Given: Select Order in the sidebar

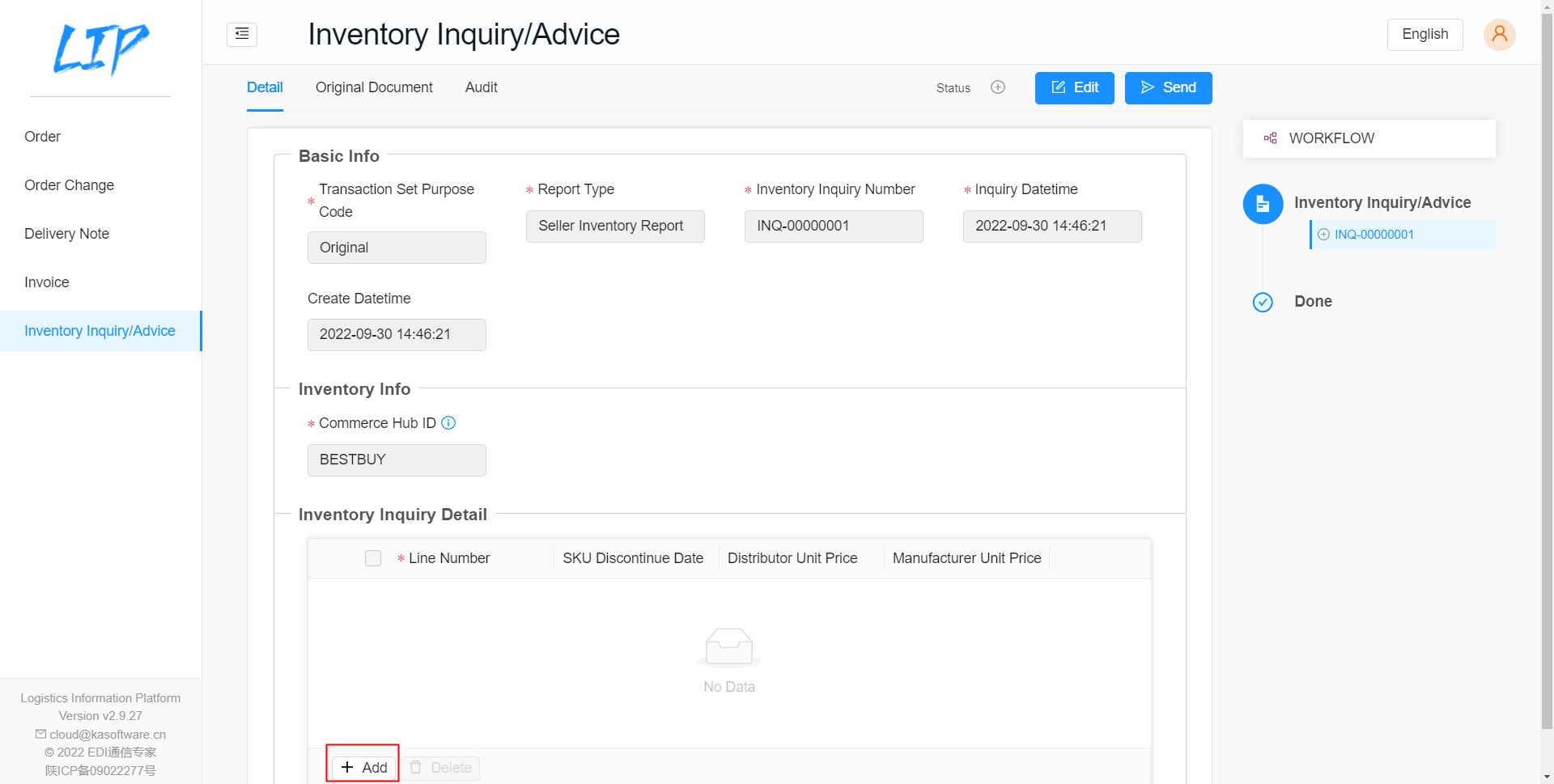Looking at the screenshot, I should pos(100,137).
